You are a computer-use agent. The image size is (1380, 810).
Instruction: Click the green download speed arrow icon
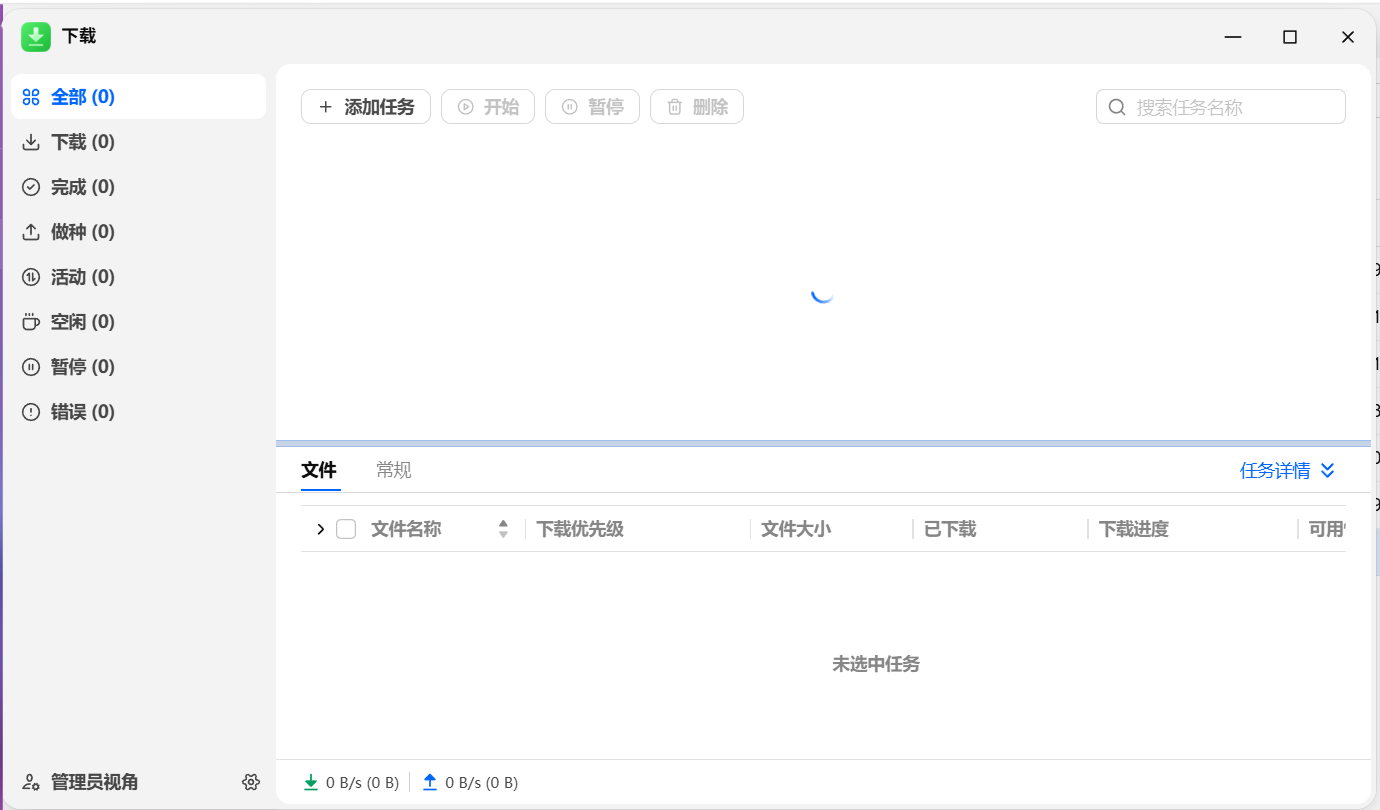[311, 782]
